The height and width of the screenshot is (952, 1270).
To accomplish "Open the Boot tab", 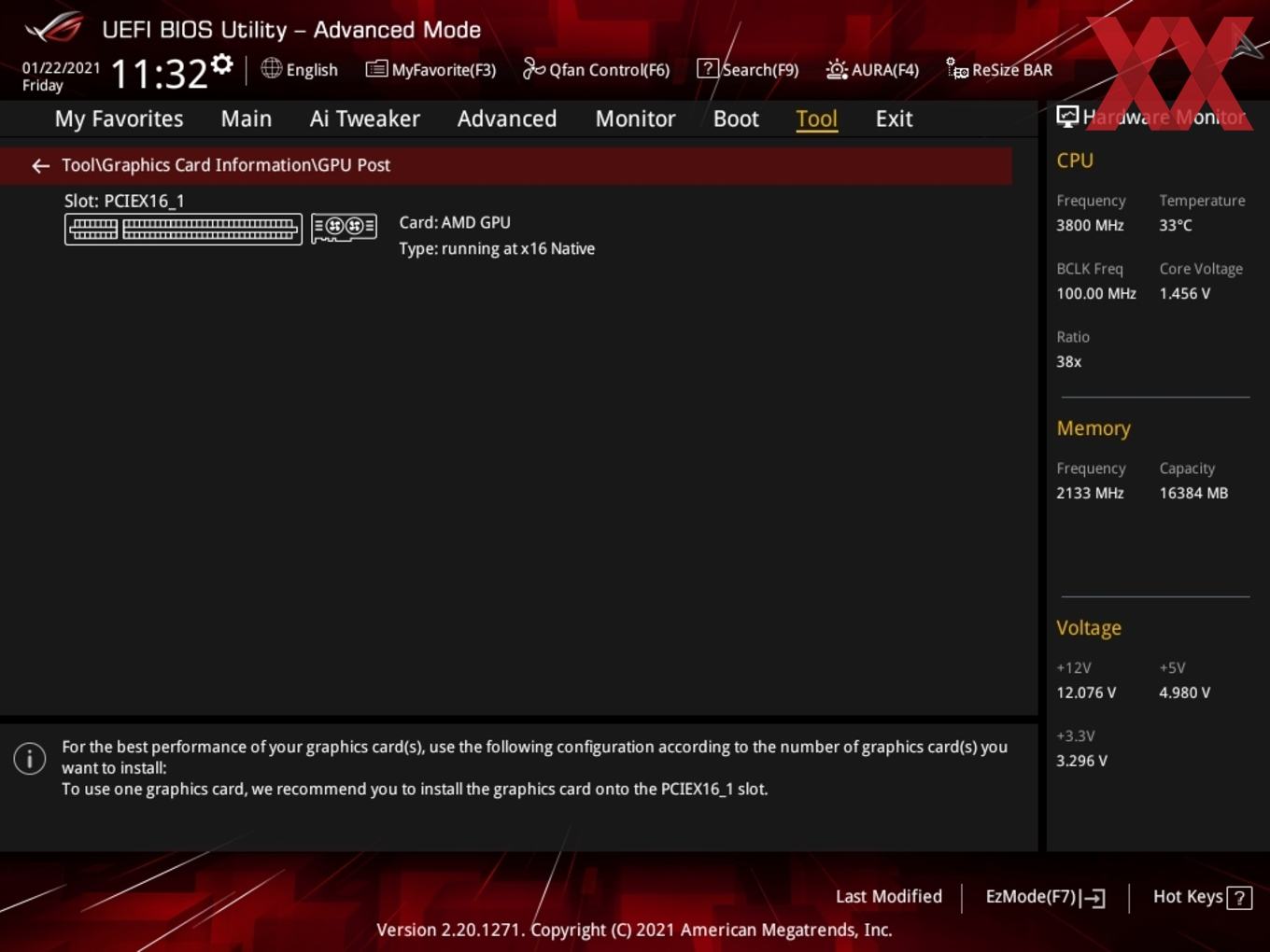I will pyautogui.click(x=736, y=119).
